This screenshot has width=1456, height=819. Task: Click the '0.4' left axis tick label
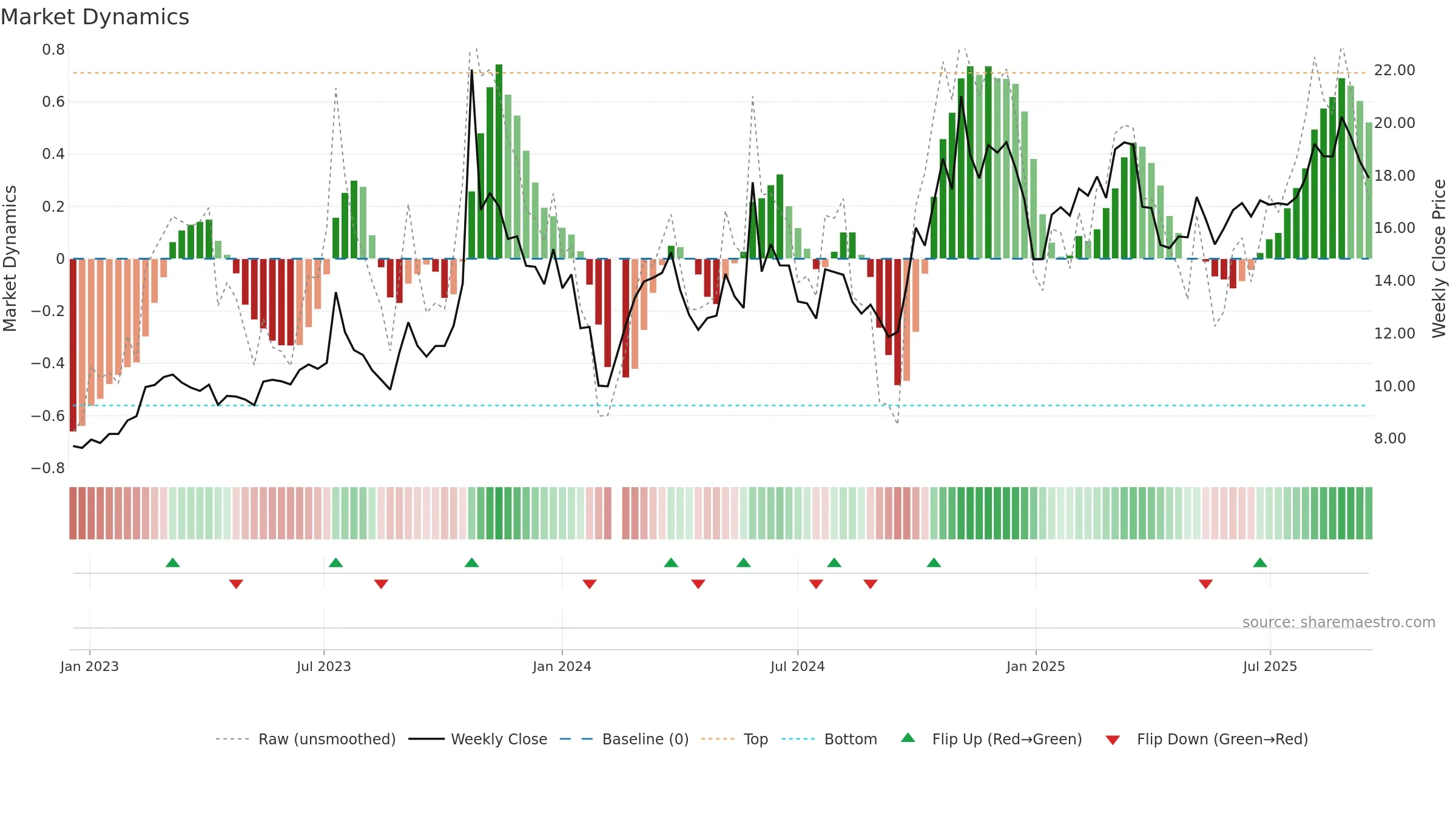tap(53, 154)
